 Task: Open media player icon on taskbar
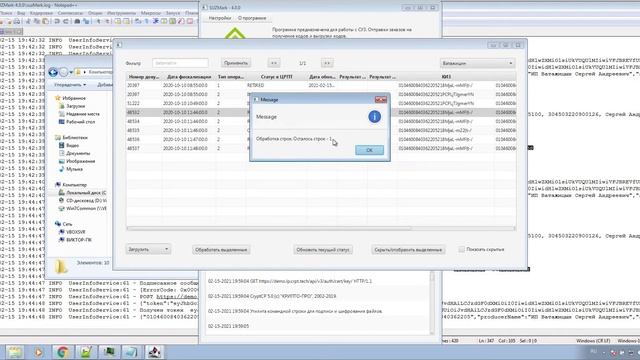pos(38,352)
